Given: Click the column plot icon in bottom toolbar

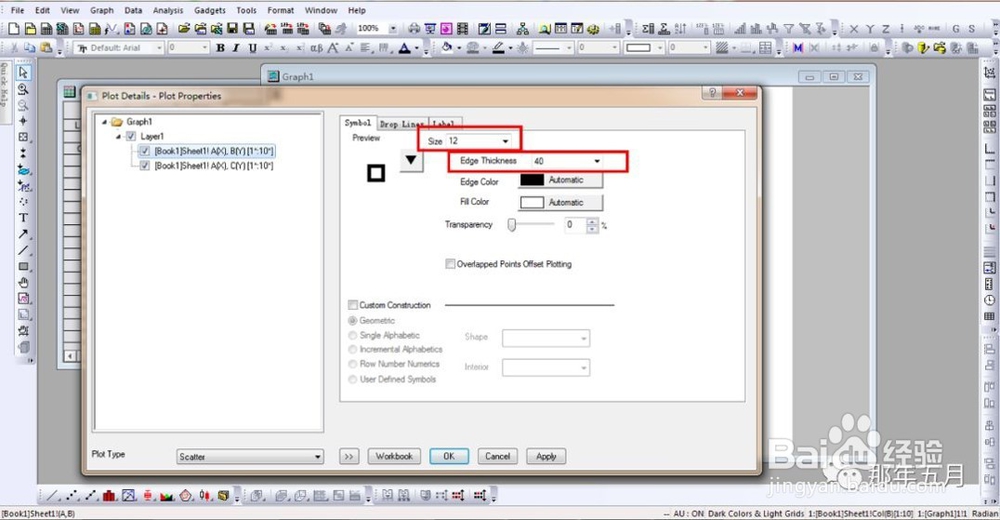Looking at the screenshot, I should pyautogui.click(x=109, y=495).
